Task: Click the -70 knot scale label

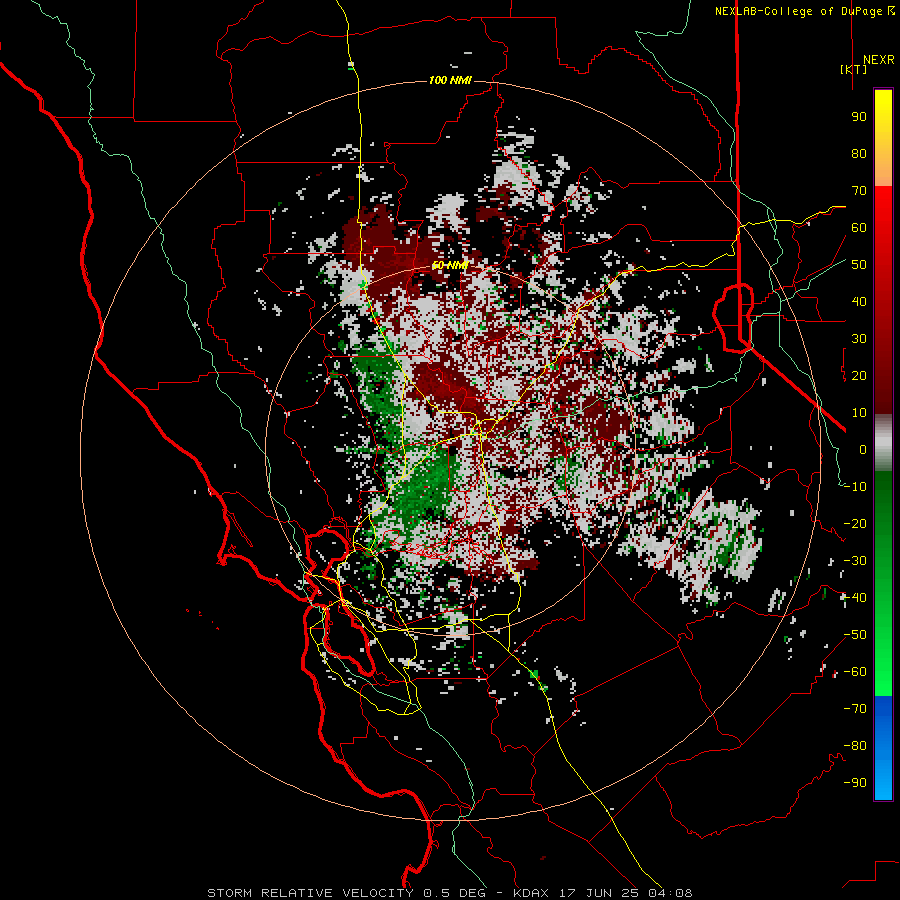Action: [x=855, y=709]
